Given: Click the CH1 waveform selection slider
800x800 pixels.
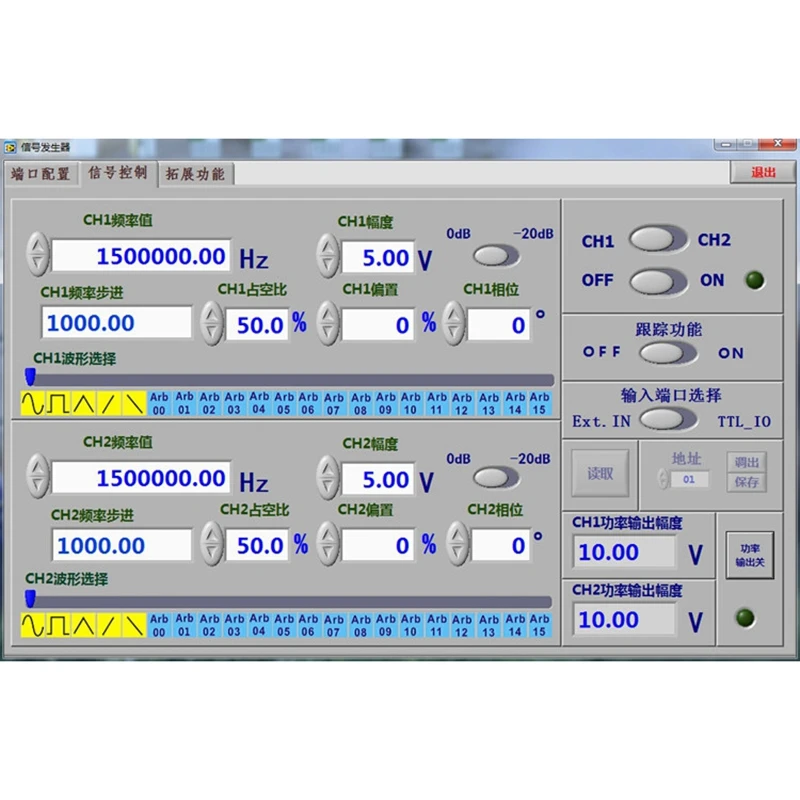Looking at the screenshot, I should coord(290,379).
